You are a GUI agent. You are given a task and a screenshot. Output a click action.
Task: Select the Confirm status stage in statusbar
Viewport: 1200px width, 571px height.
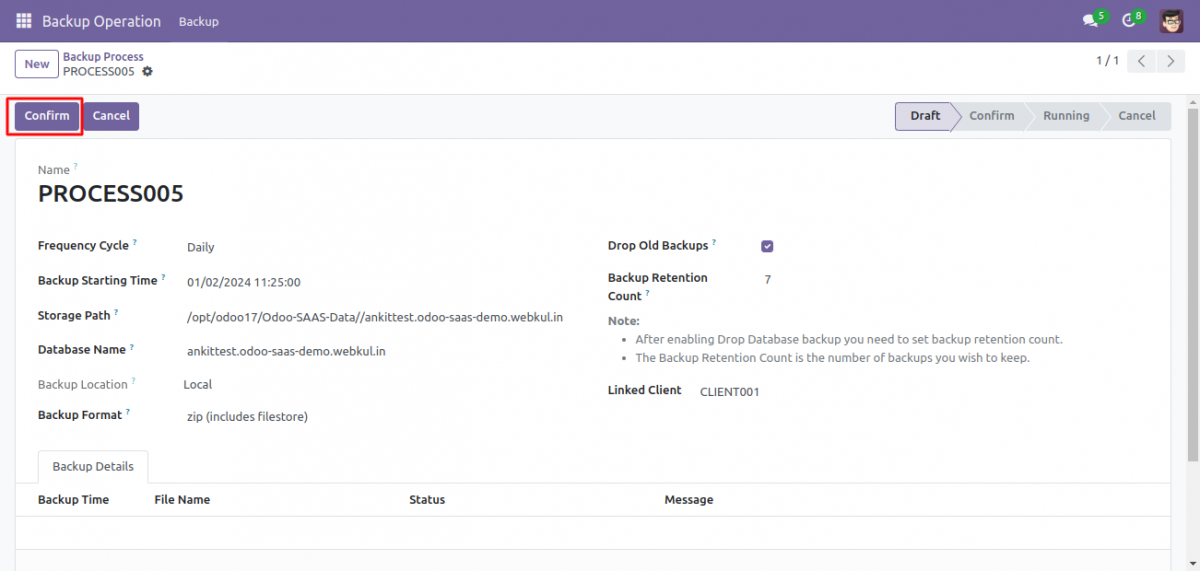[992, 116]
